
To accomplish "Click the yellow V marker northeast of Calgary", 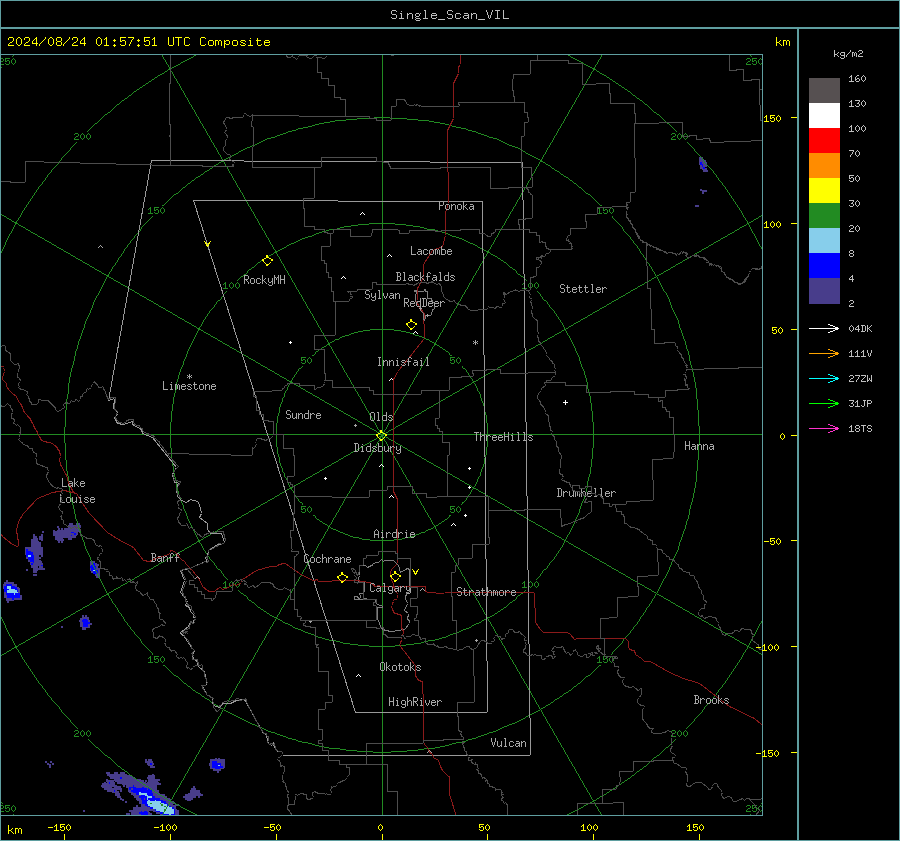I will (416, 572).
